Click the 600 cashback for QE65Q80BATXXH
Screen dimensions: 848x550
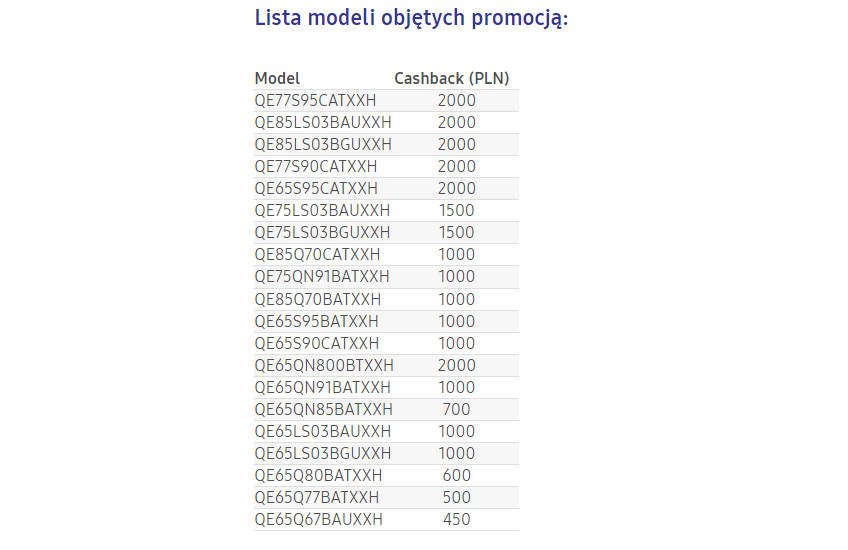[456, 475]
